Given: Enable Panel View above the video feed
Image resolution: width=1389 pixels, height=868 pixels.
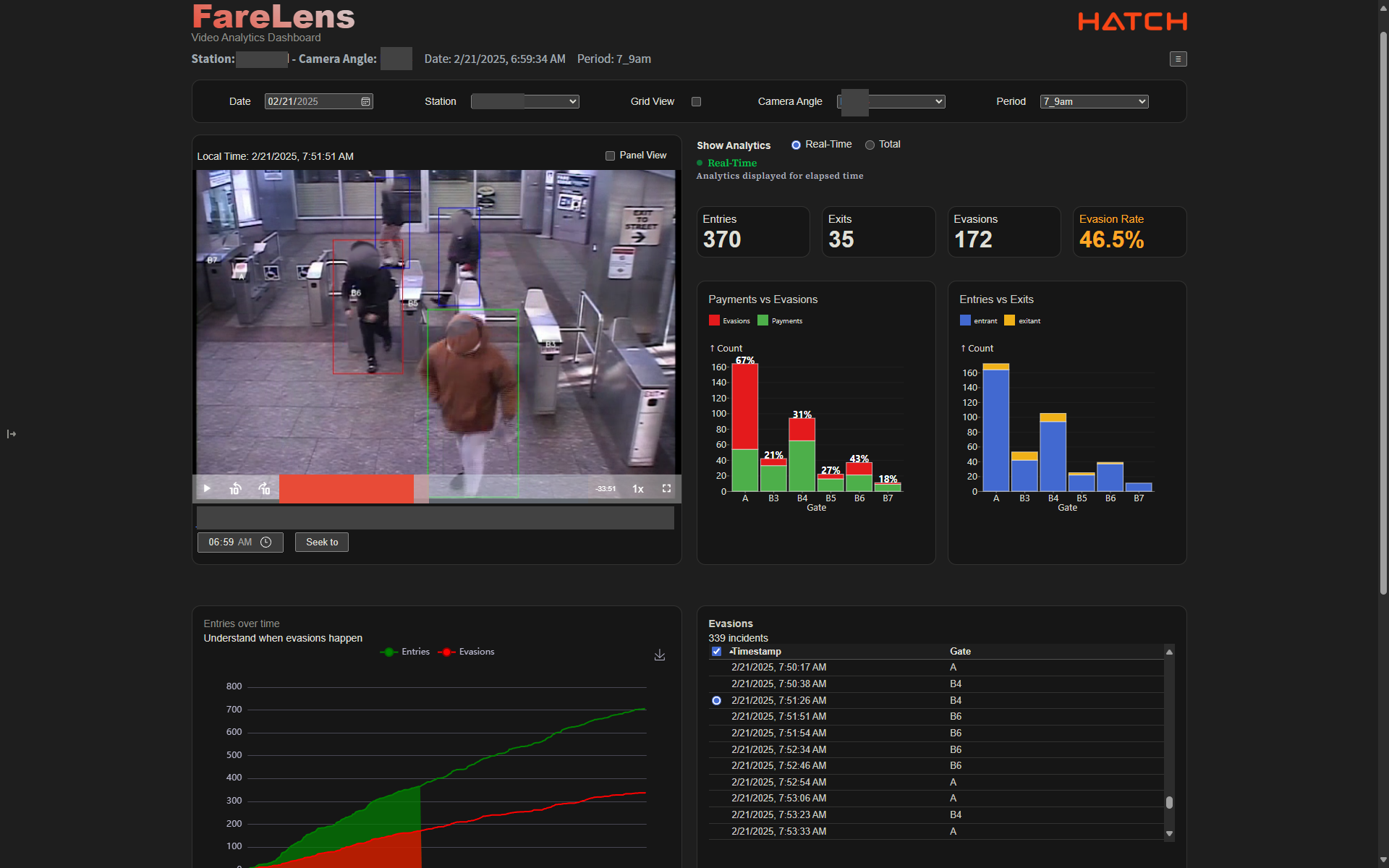Looking at the screenshot, I should pos(610,156).
